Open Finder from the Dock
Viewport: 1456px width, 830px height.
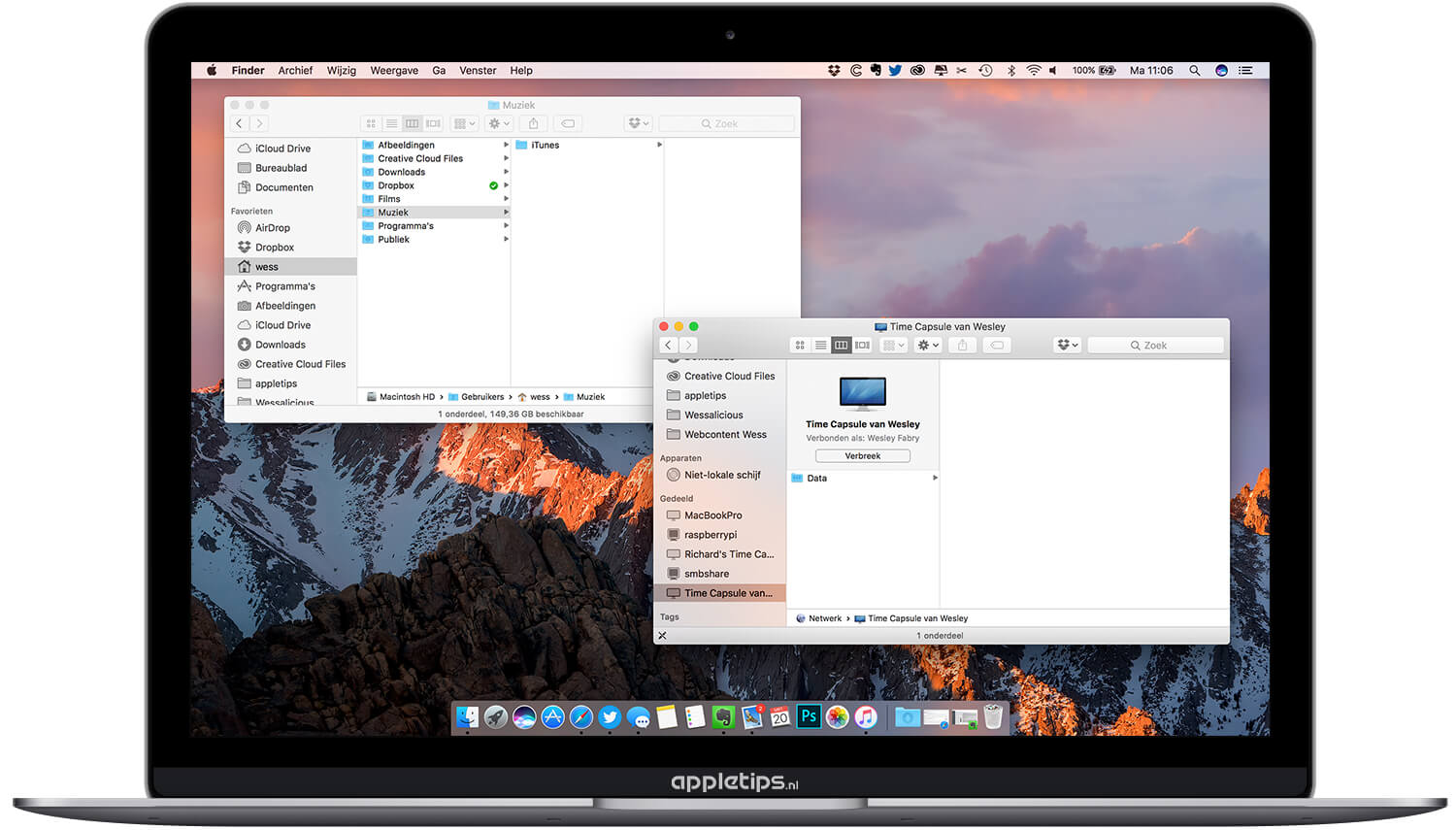pyautogui.click(x=468, y=717)
